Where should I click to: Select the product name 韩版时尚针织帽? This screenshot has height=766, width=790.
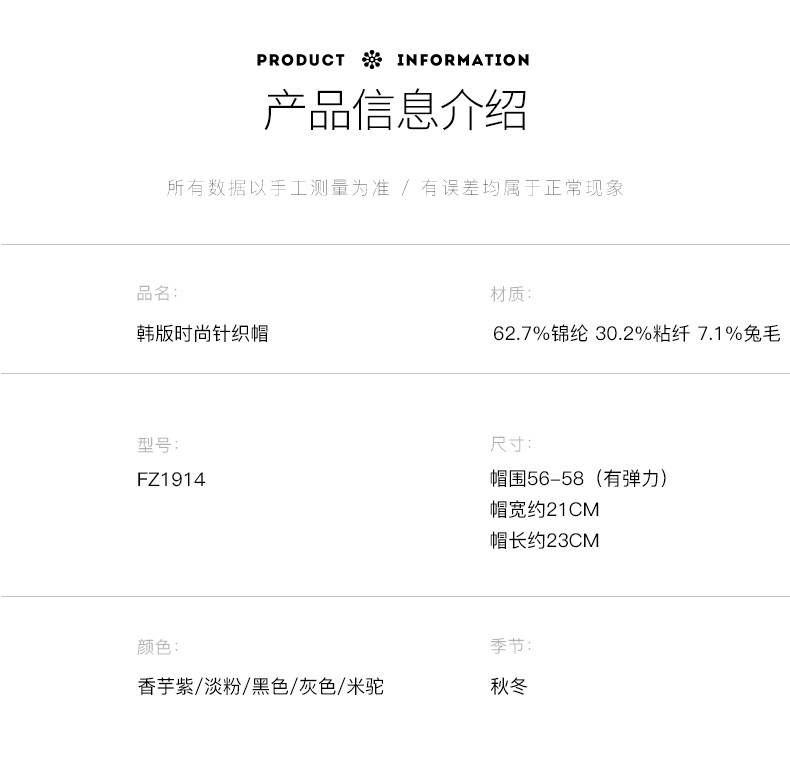tap(203, 334)
